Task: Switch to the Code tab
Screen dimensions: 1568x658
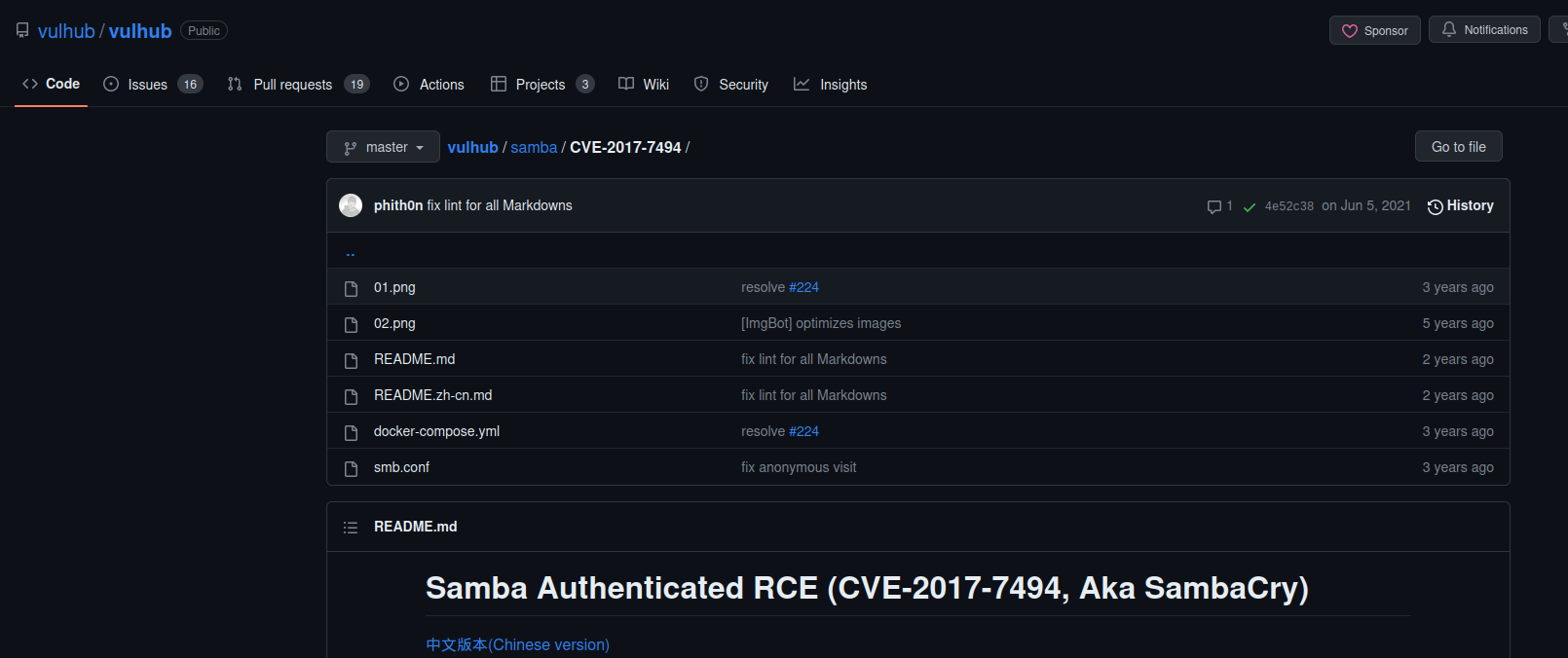Action: pyautogui.click(x=51, y=84)
